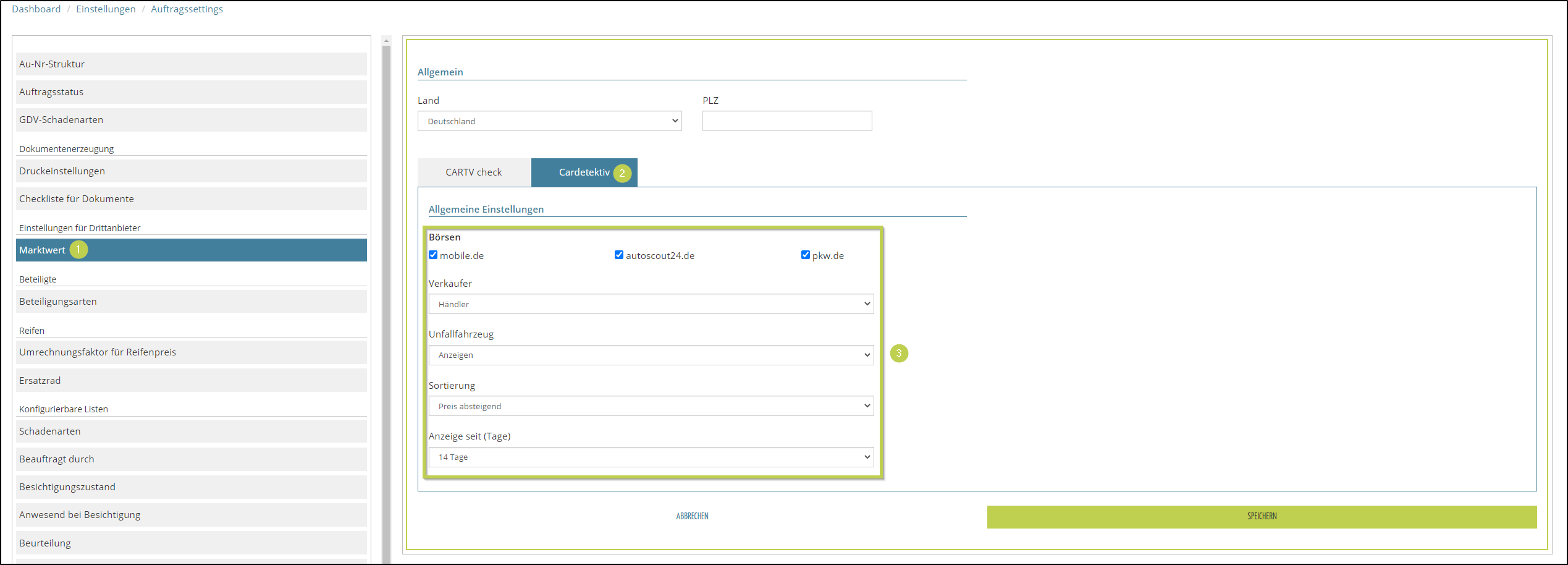Open the Land dropdown showing Deutschland
The width and height of the screenshot is (1568, 565).
click(549, 121)
